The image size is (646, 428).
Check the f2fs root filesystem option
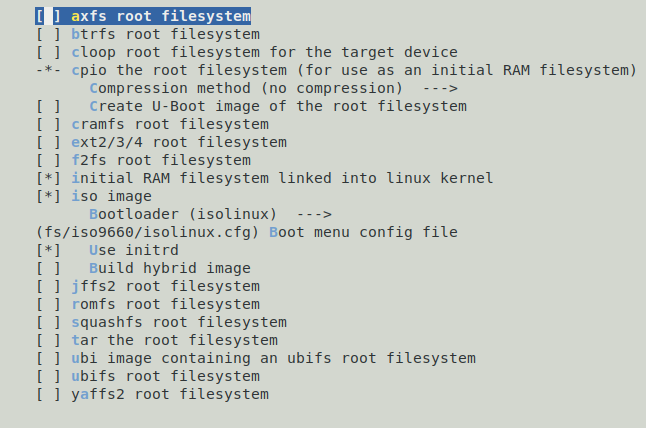click(x=48, y=160)
